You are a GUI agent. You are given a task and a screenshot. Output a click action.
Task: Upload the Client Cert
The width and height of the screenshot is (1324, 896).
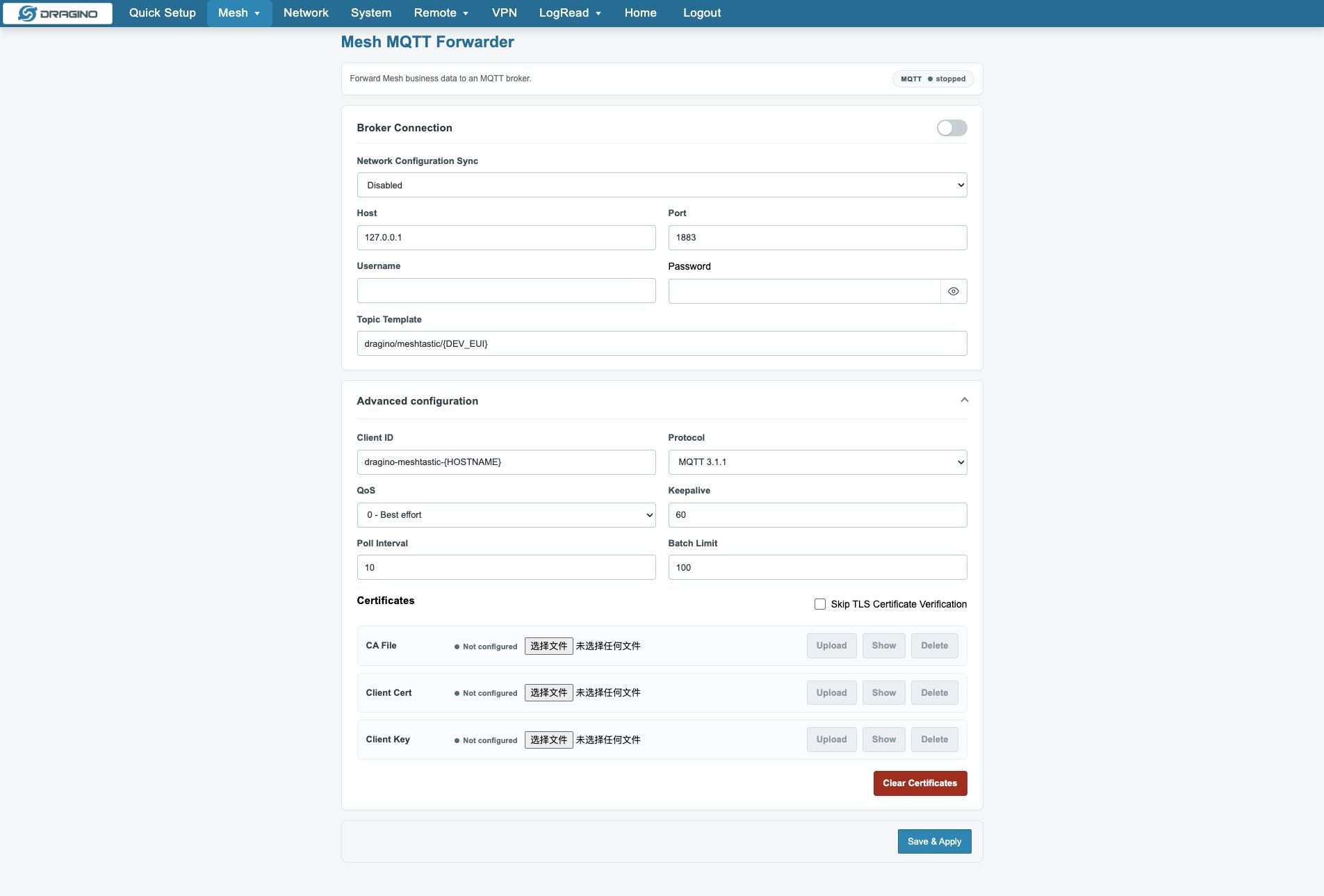(831, 693)
